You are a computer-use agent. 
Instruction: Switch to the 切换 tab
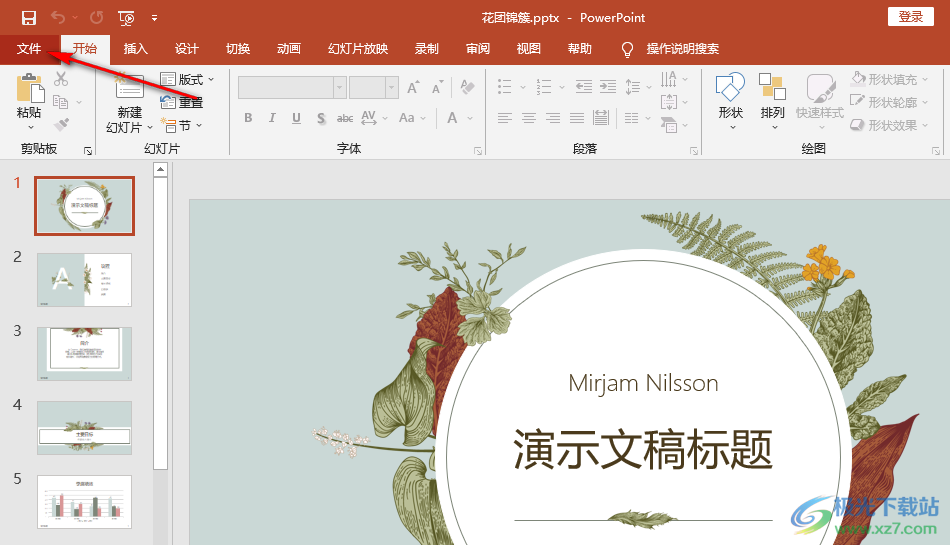click(x=238, y=48)
